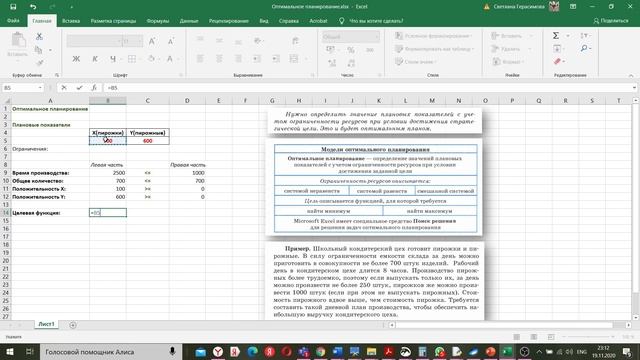The image size is (640, 360).
Task: Click the Save icon in the title bar
Action: pyautogui.click(x=13, y=7)
